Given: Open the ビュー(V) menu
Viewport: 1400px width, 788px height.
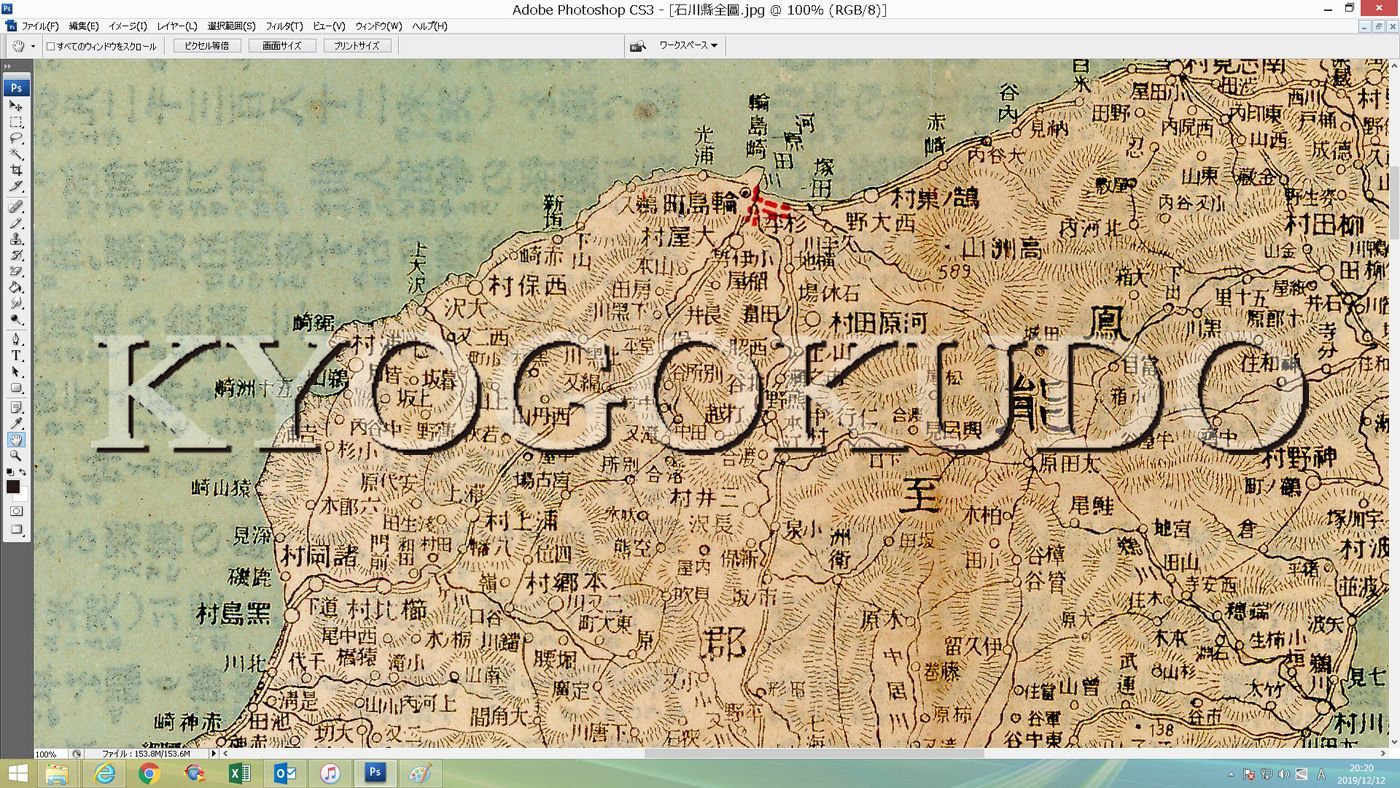Looking at the screenshot, I should click(329, 26).
